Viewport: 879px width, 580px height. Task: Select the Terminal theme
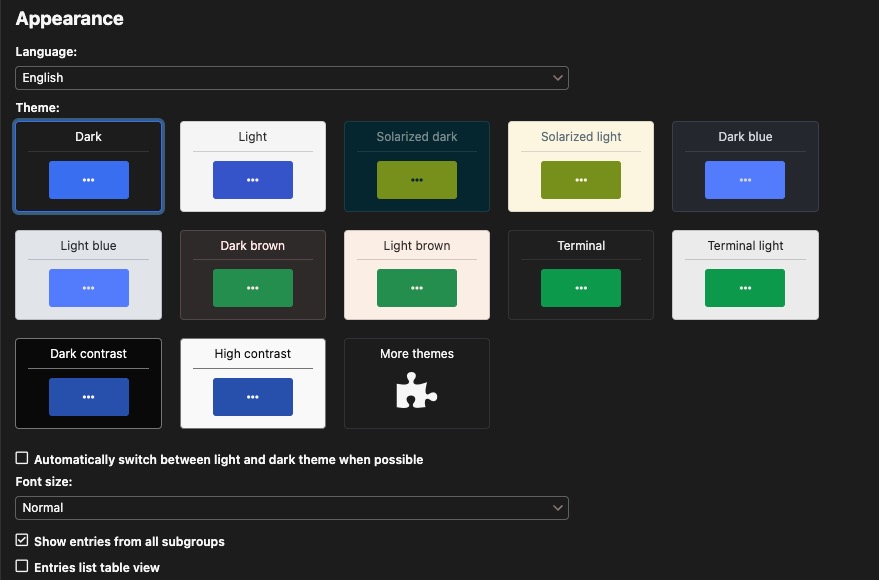pyautogui.click(x=580, y=275)
